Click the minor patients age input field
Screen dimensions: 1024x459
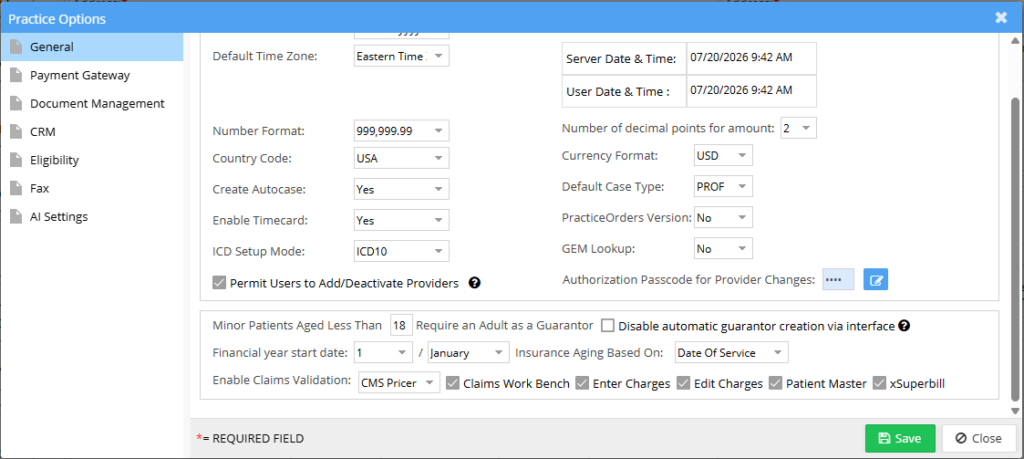[x=401, y=325]
